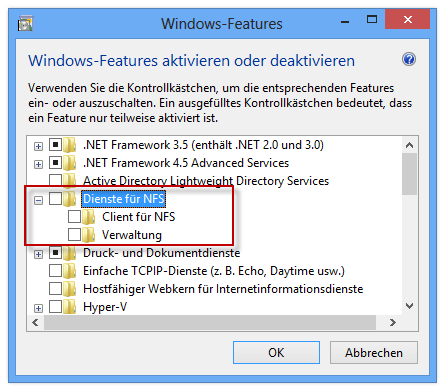Click the Windows-Features title bar app icon
Viewport: 447px width, 390px height.
[25, 24]
